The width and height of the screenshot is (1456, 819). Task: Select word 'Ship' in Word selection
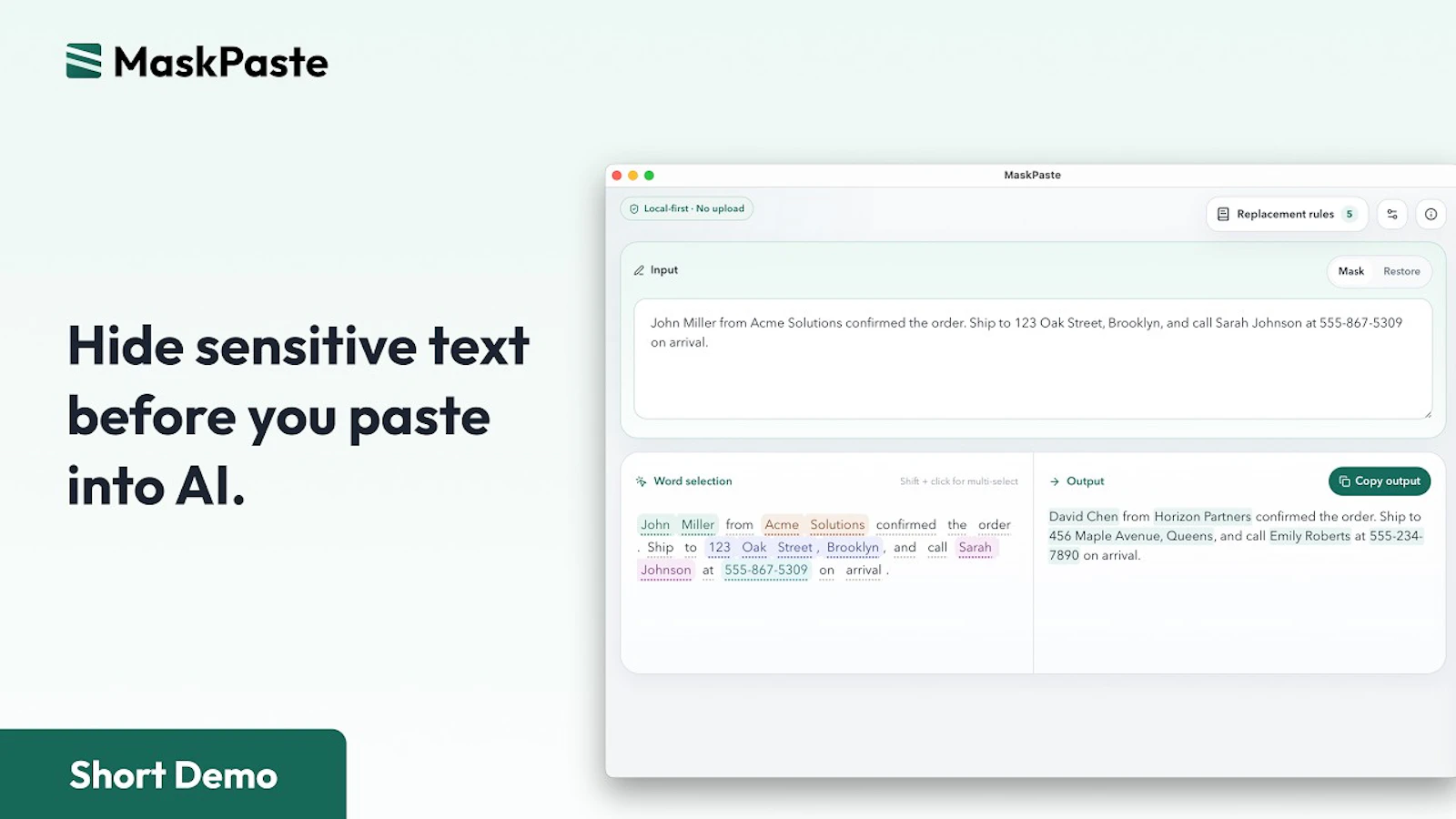click(x=661, y=548)
